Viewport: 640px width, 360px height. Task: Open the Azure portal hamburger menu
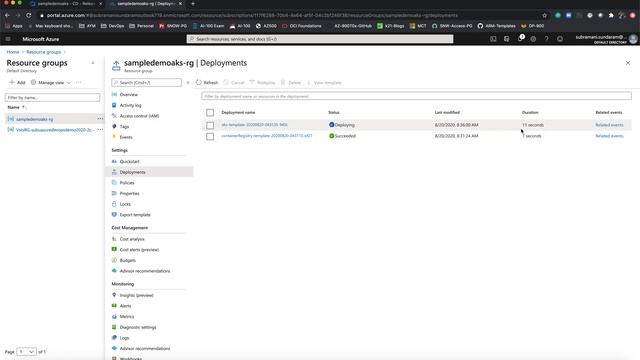pyautogui.click(x=8, y=39)
